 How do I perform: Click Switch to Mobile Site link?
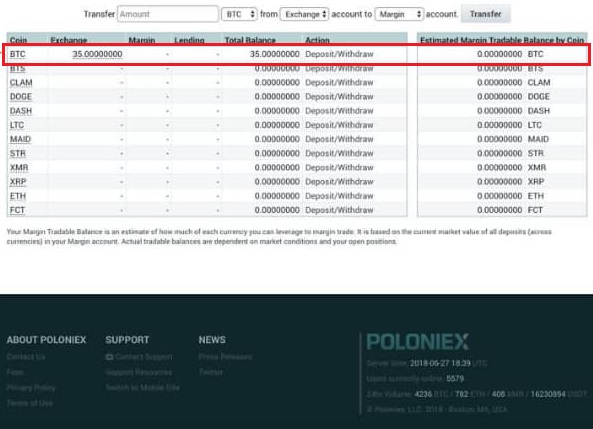[143, 387]
